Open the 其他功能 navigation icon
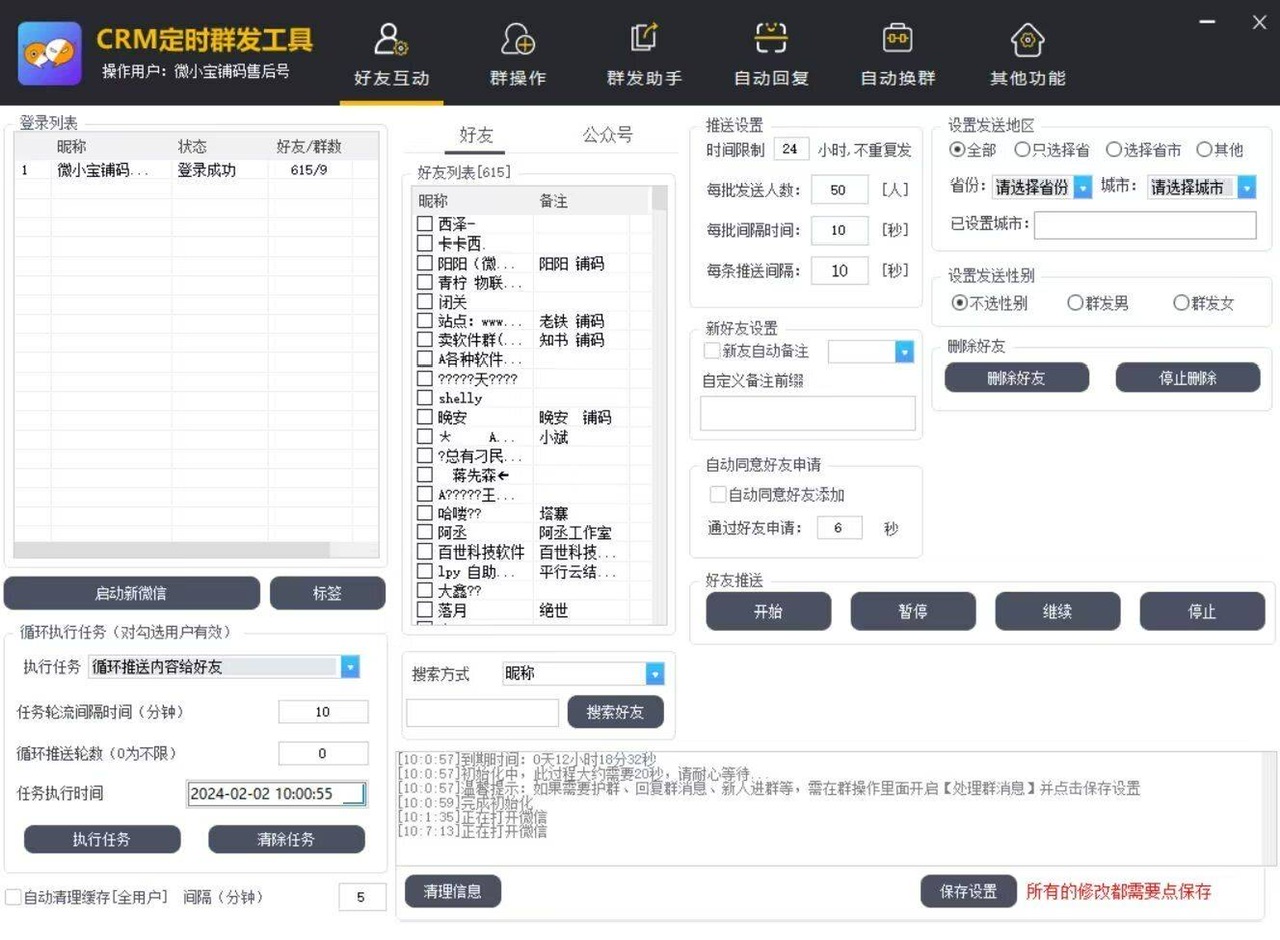Viewport: 1280px width, 940px height. point(1027,40)
